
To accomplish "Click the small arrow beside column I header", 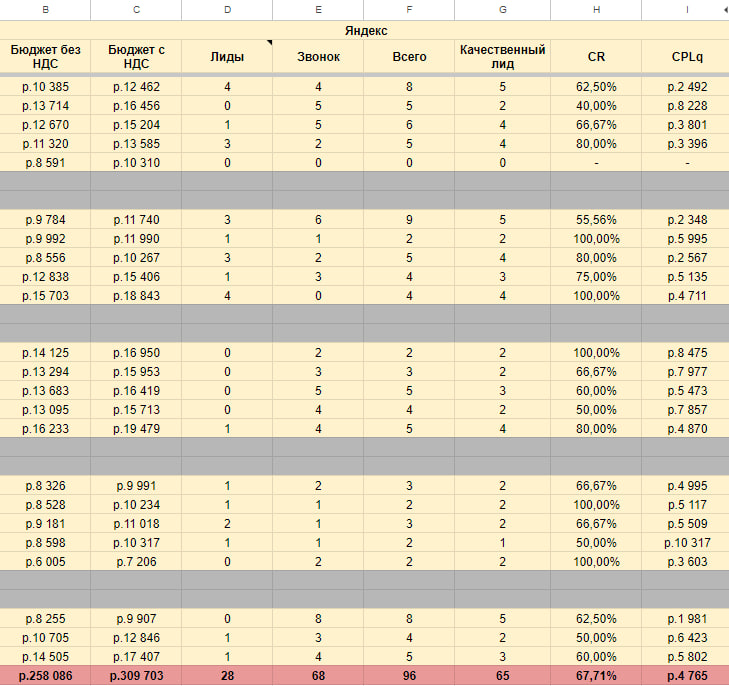I will point(724,10).
